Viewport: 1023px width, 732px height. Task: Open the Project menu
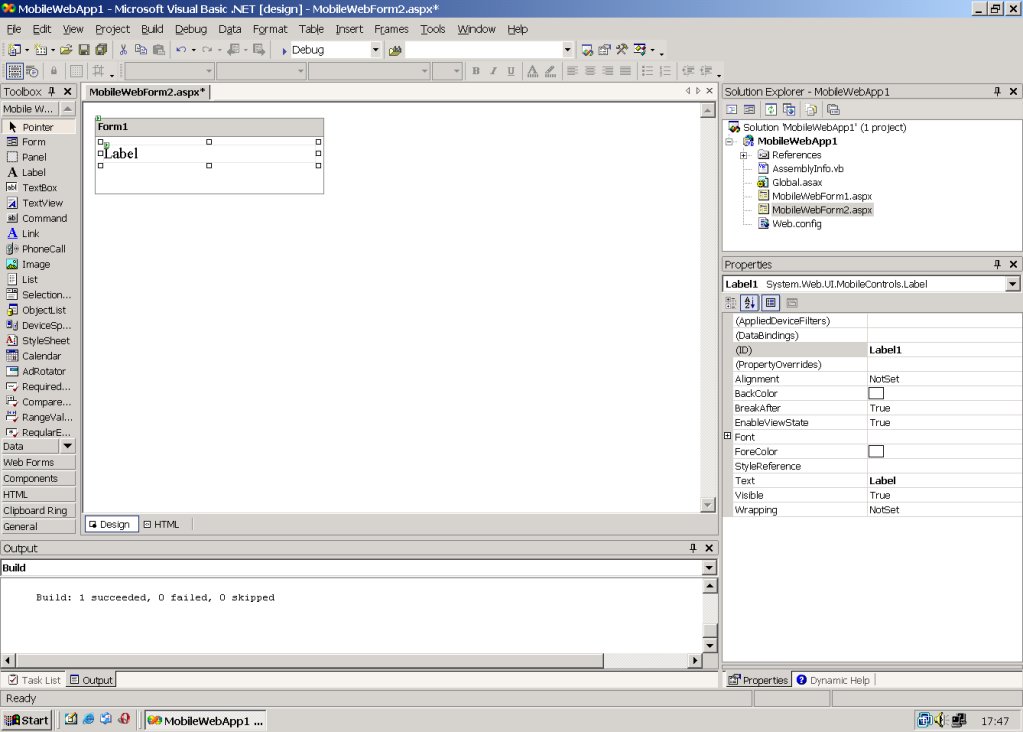112,29
